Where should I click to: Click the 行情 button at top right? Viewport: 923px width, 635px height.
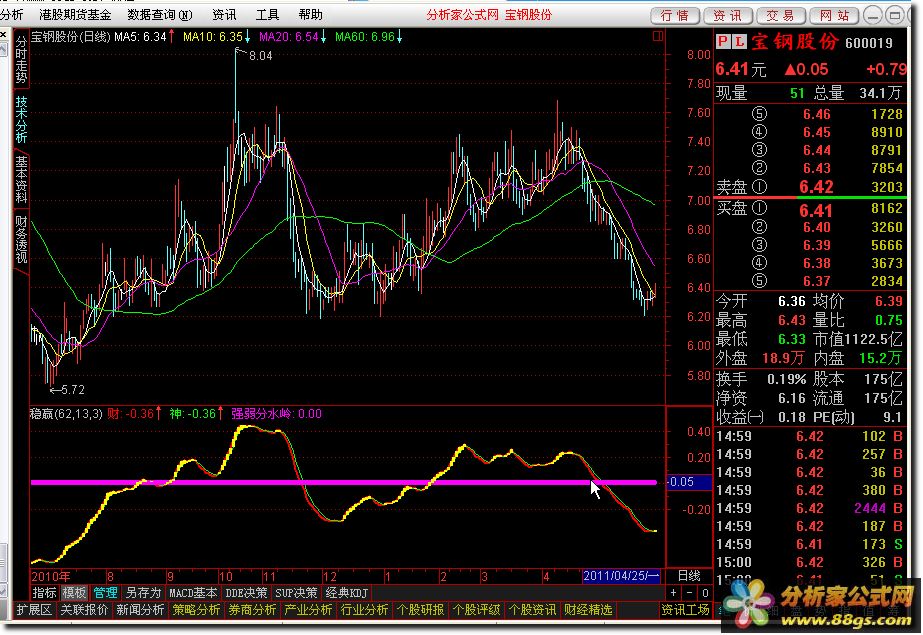click(x=675, y=15)
